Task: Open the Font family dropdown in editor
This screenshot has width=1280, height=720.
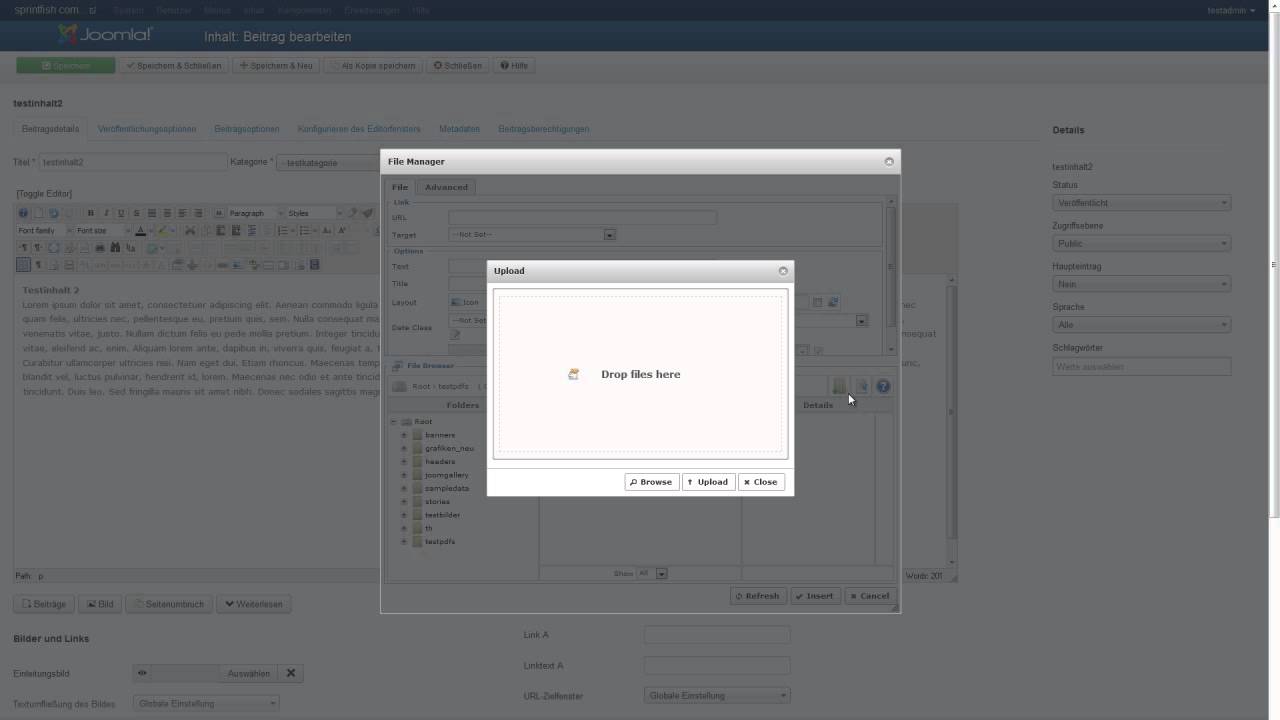Action: tap(45, 231)
